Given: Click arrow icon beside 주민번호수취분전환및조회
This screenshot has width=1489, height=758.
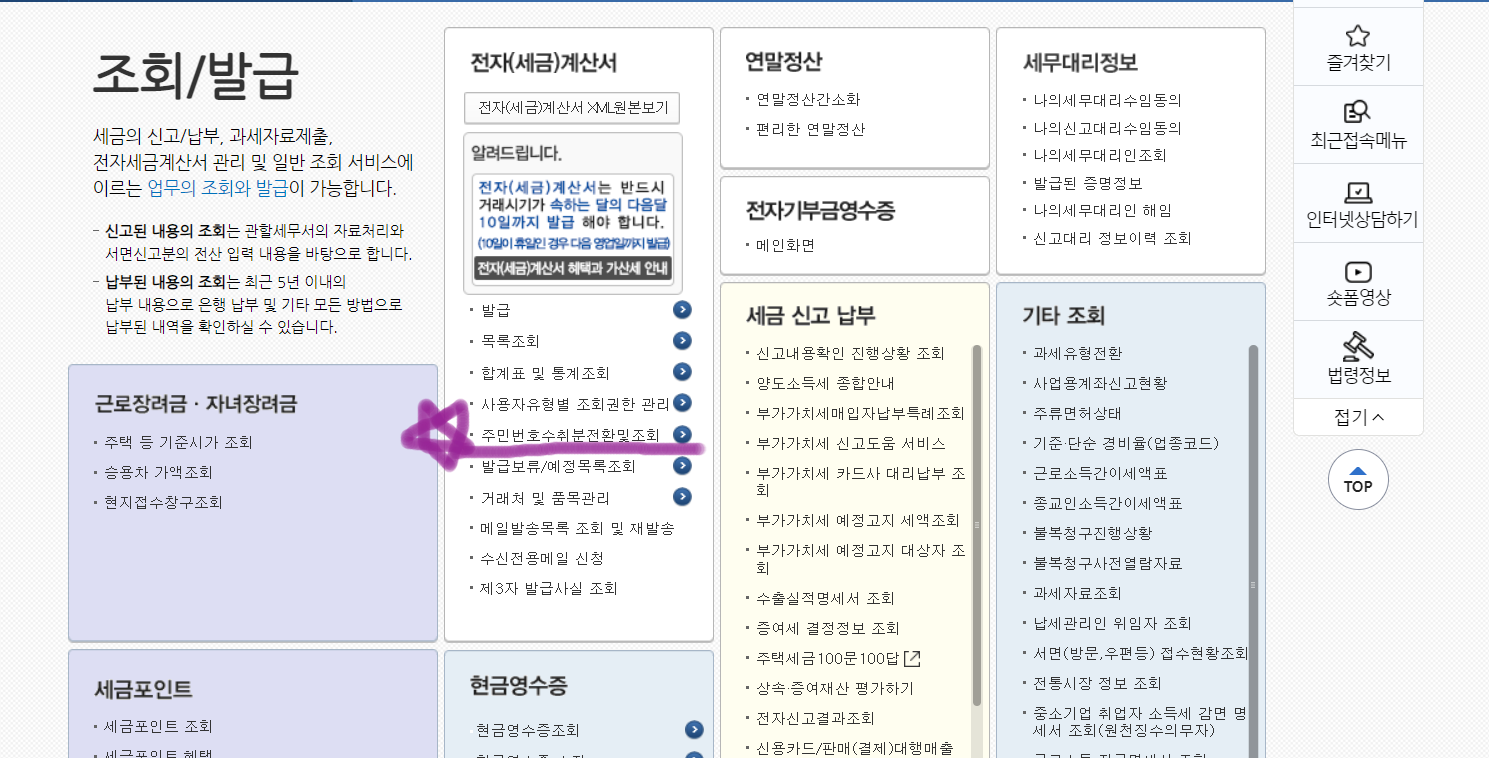Looking at the screenshot, I should point(682,434).
